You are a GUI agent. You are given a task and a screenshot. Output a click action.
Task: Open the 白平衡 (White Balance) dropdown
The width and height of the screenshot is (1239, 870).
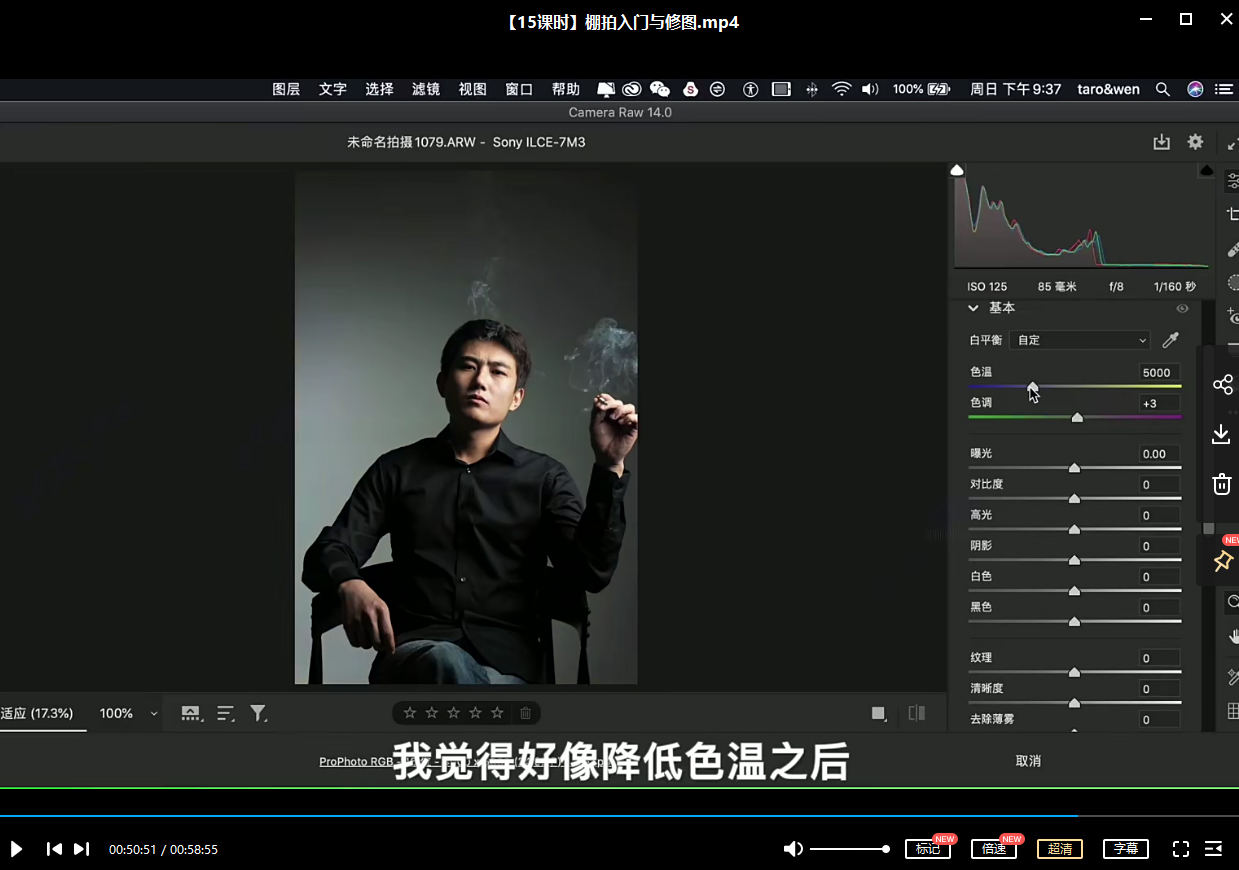(x=1079, y=340)
